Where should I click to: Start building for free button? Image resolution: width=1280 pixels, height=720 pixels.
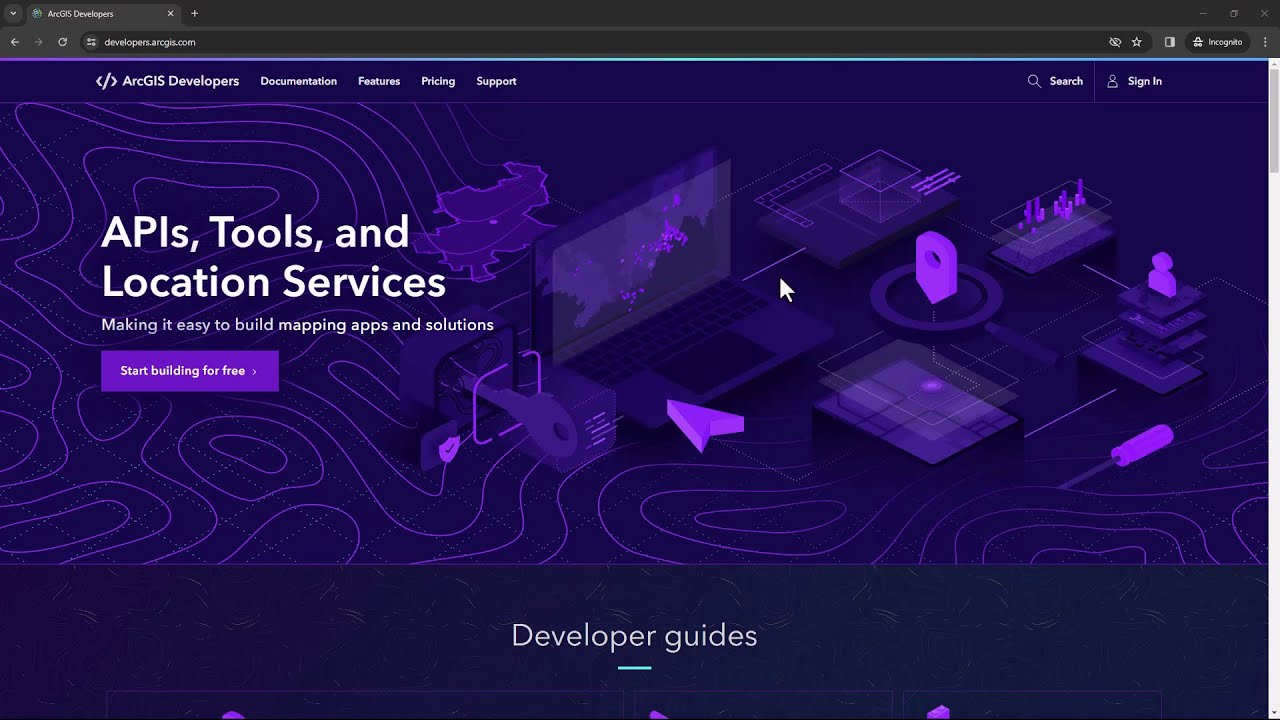tap(190, 371)
